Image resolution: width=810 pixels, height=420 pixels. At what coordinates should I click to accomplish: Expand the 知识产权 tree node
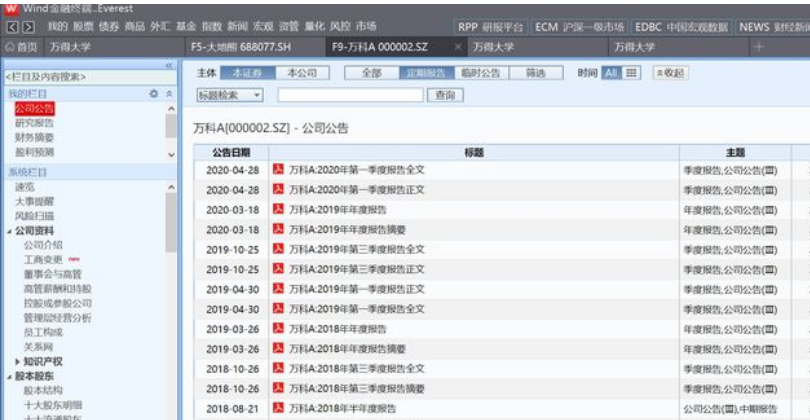click(x=18, y=362)
